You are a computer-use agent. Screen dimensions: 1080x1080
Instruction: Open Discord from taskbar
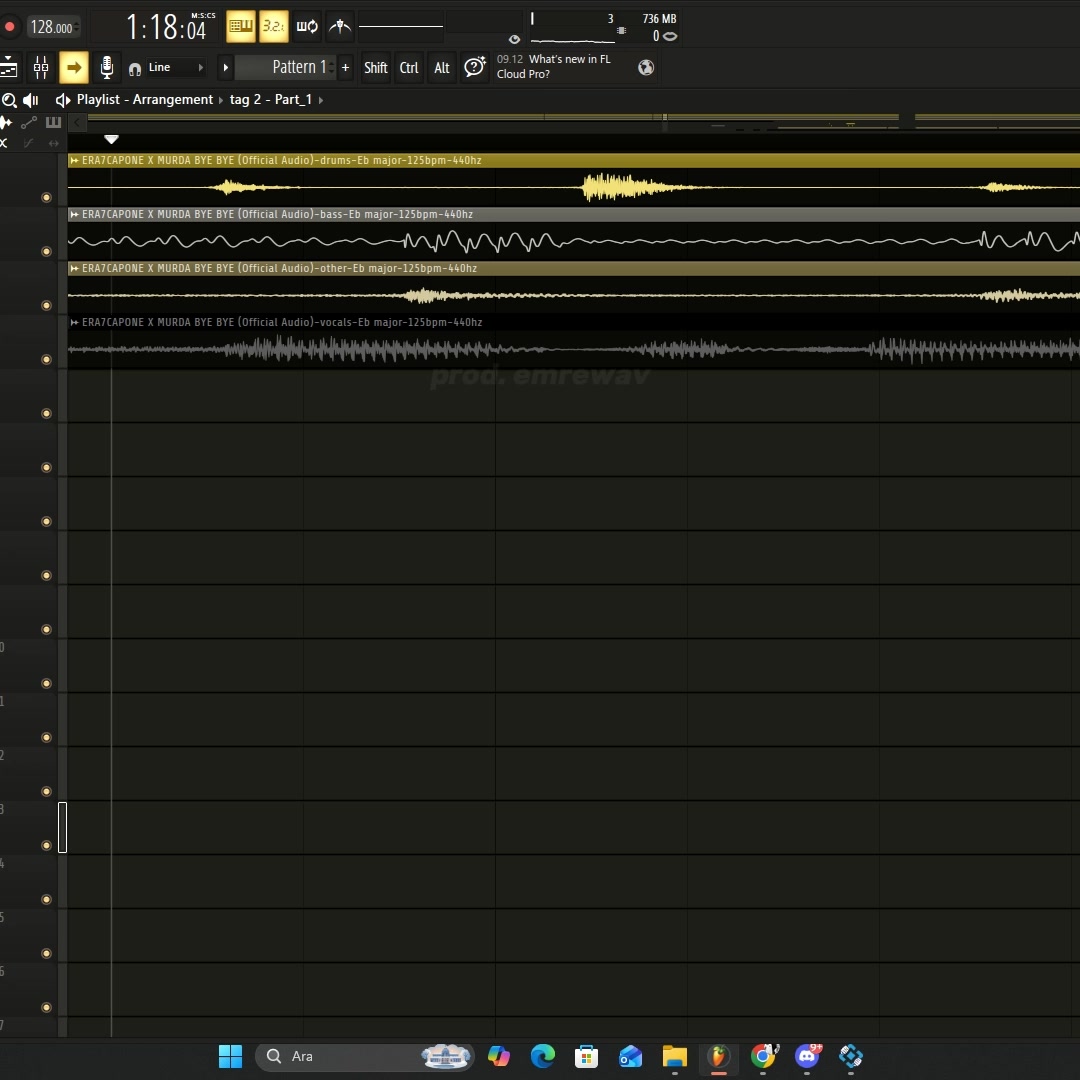pyautogui.click(x=807, y=1056)
